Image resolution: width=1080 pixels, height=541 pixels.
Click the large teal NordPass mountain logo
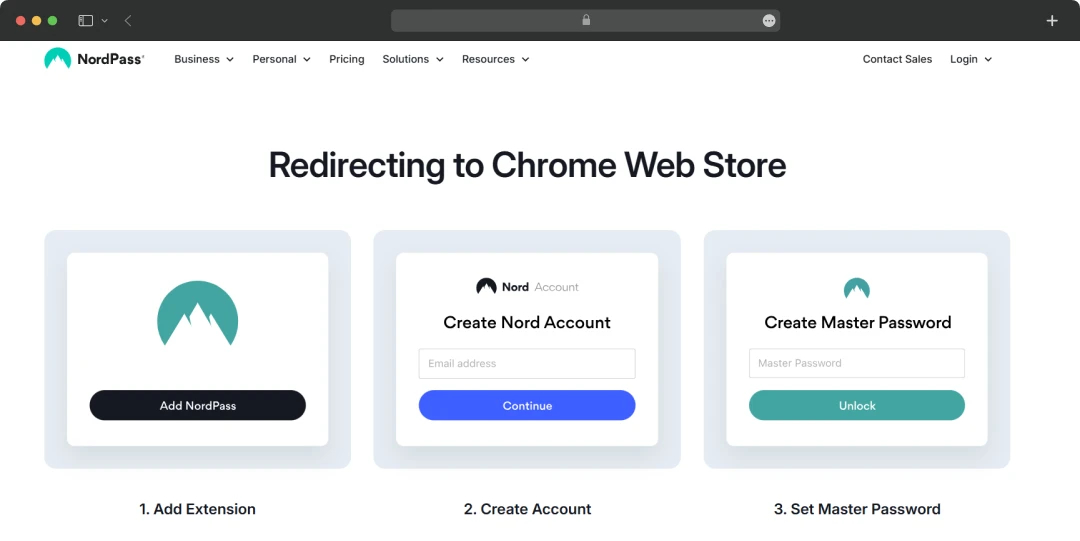pos(198,313)
